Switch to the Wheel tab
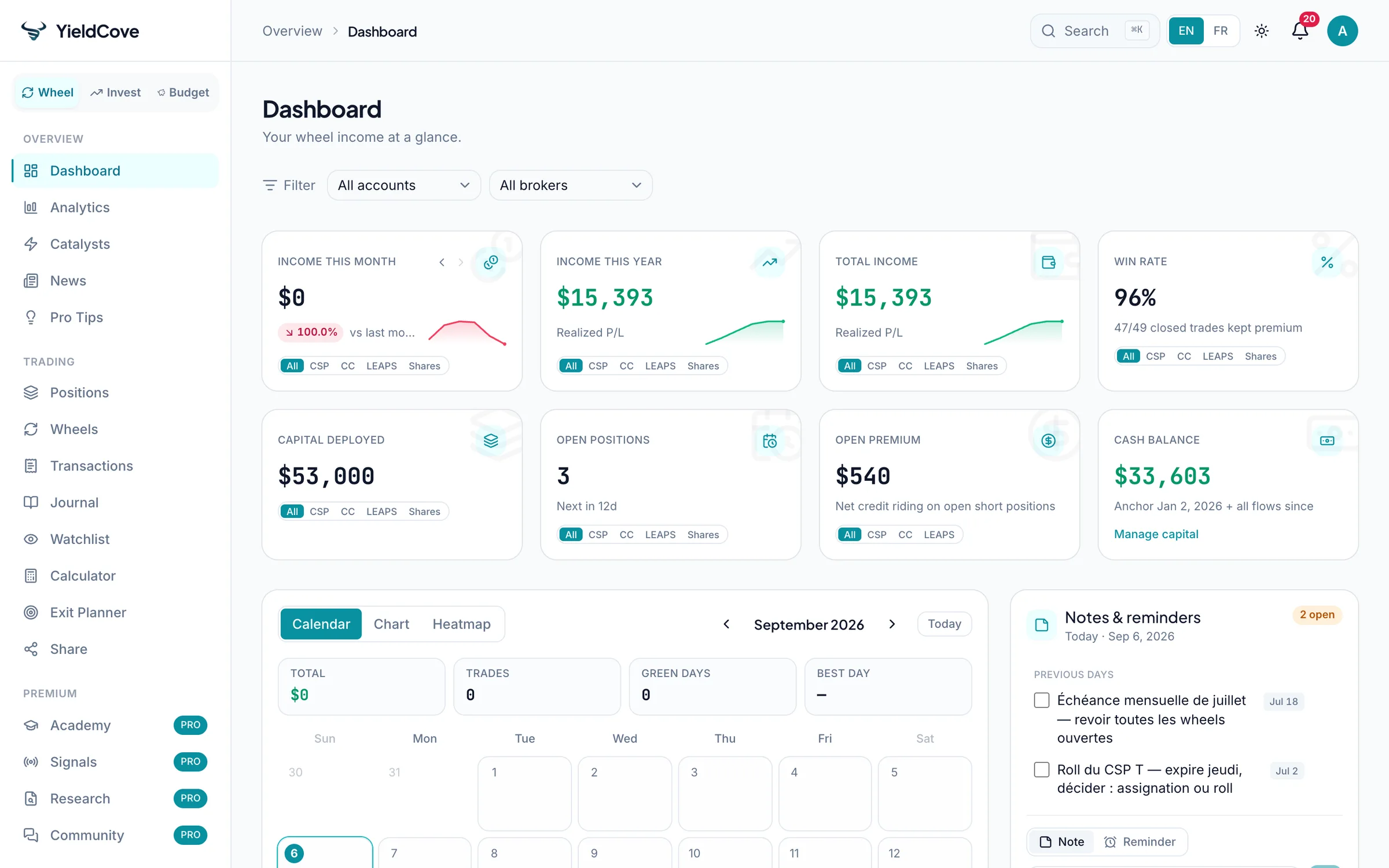The width and height of the screenshot is (1389, 868). click(x=47, y=93)
